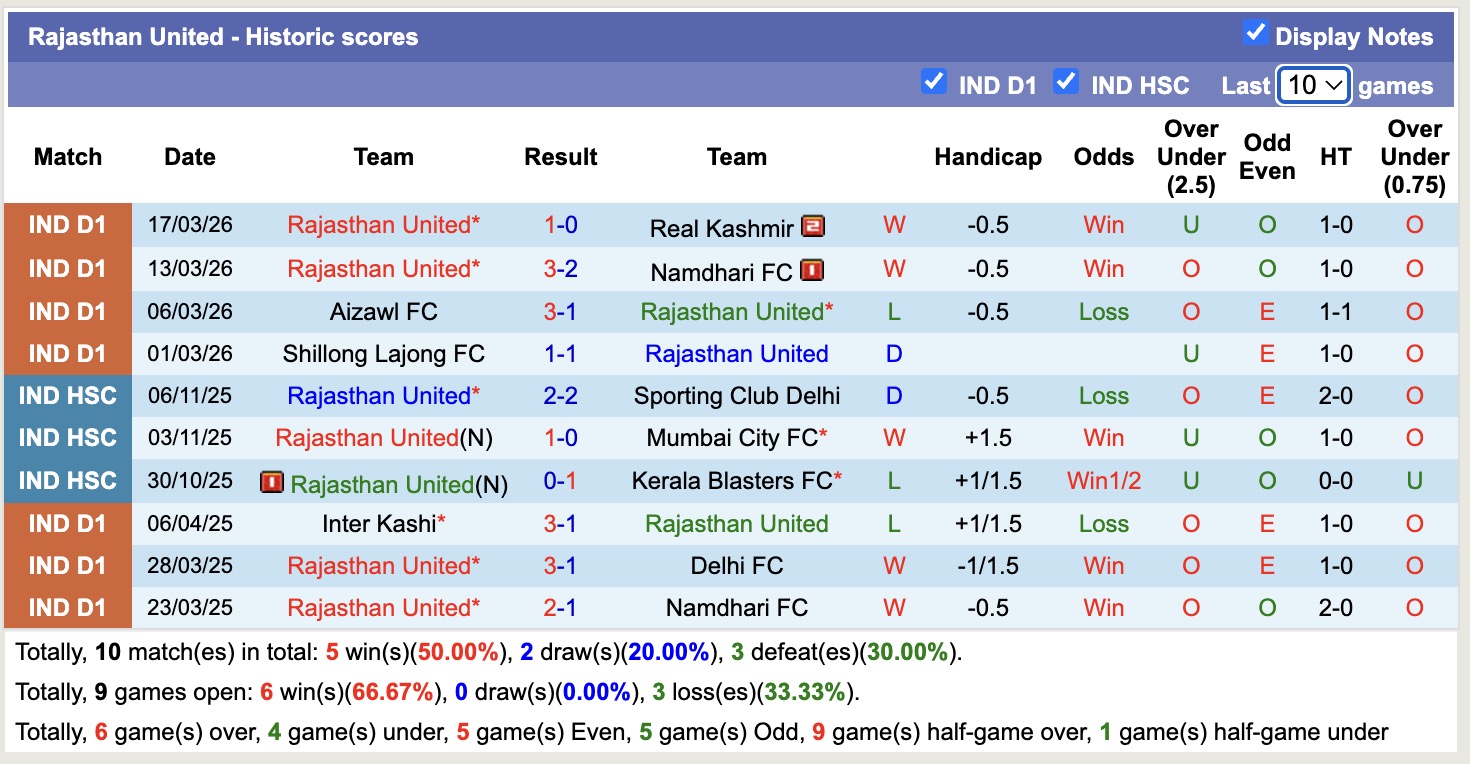Click red card icon before Rajasthan United on 30/10/25
Image resolution: width=1470 pixels, height=764 pixels.
[x=270, y=481]
